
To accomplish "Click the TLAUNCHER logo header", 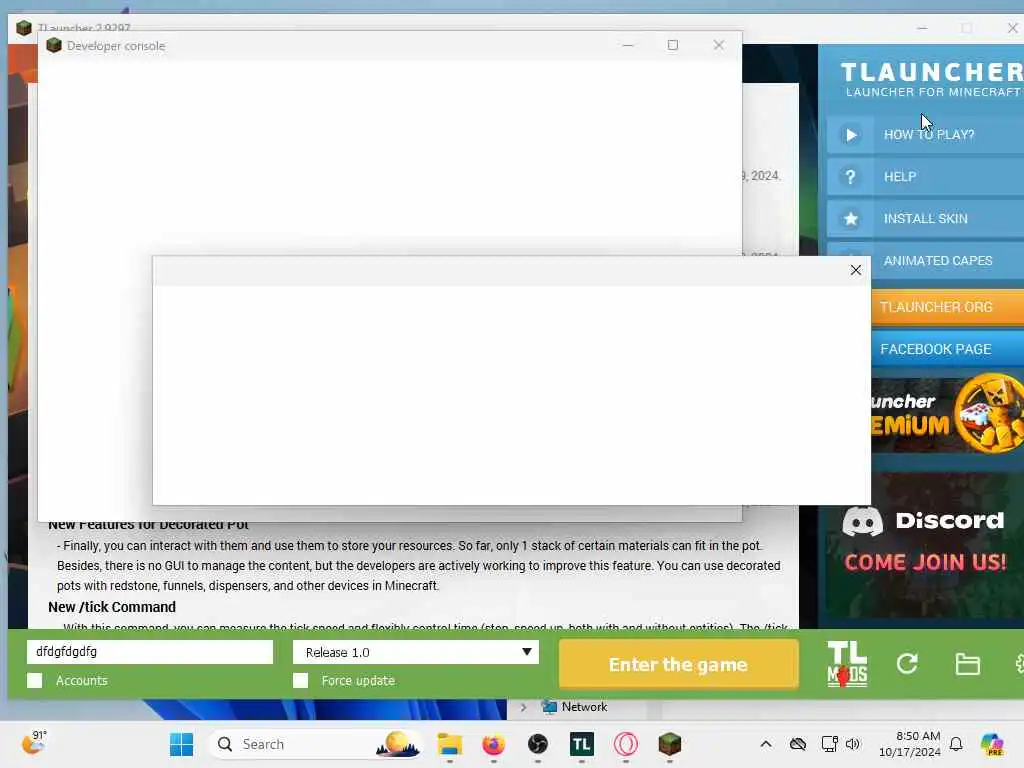I will (x=932, y=79).
